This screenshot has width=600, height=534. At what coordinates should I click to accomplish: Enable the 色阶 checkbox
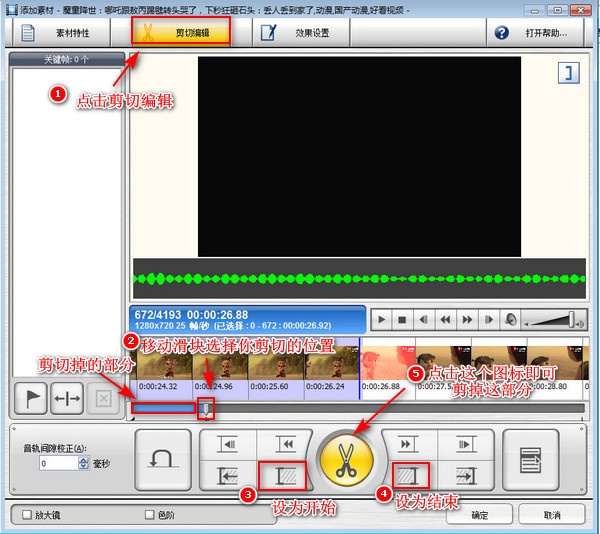(150, 515)
